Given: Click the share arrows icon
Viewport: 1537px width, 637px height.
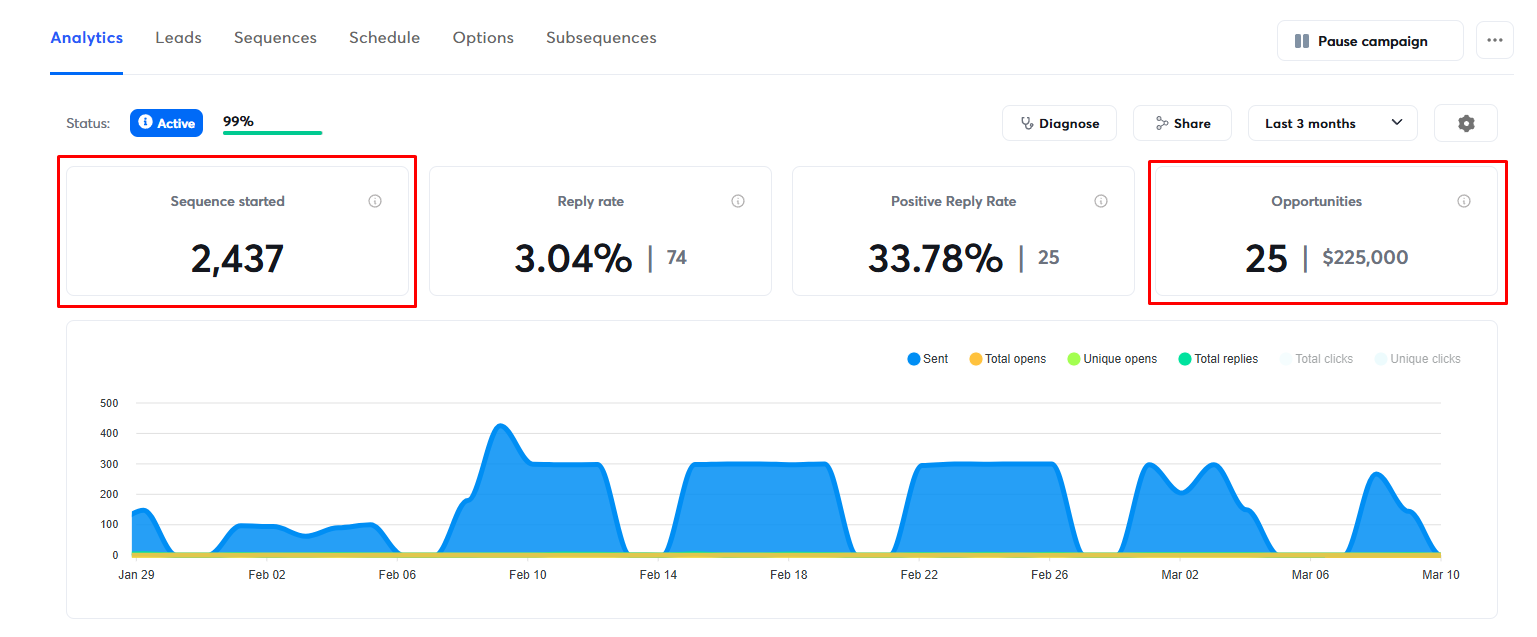Looking at the screenshot, I should pyautogui.click(x=1162, y=123).
